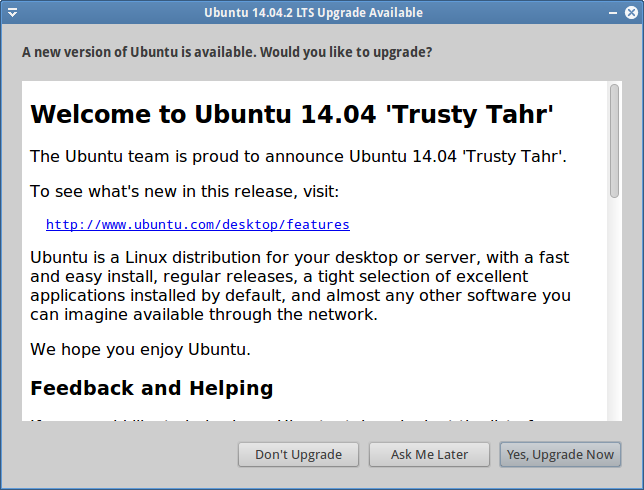
Task: Grab the release notes scrollbar thumb
Action: click(614, 140)
